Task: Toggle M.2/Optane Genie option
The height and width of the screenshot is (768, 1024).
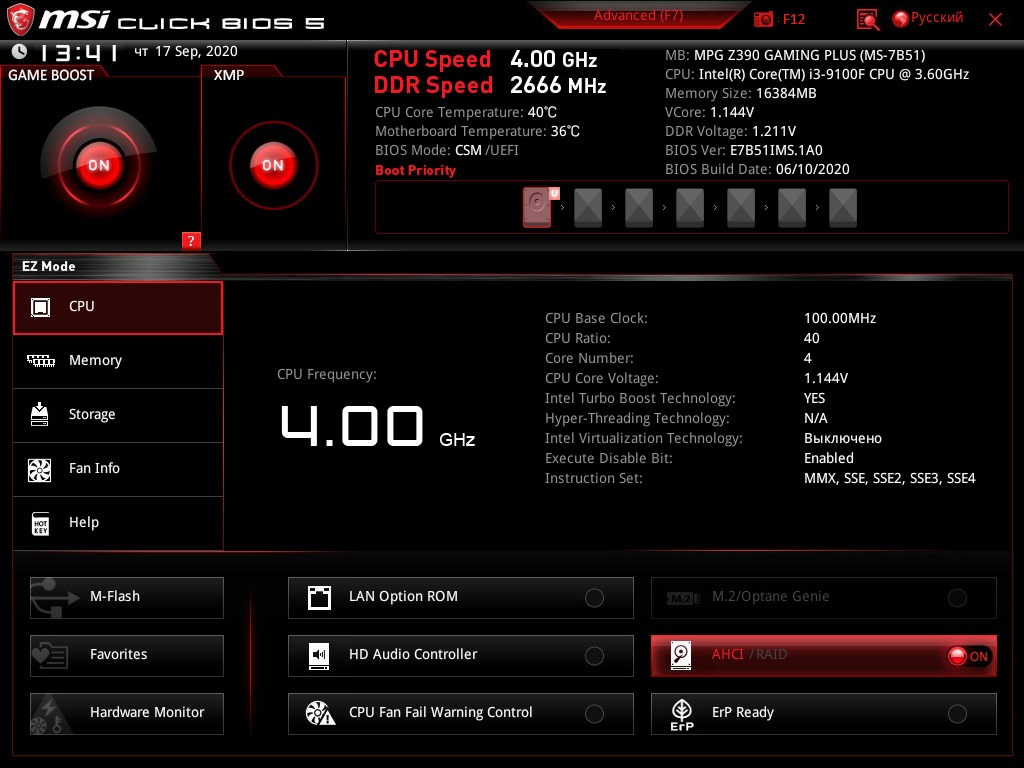Action: [x=957, y=598]
